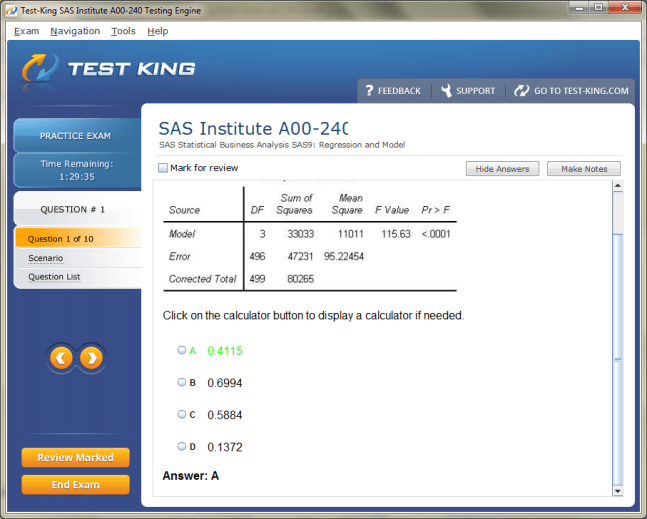Screen dimensions: 647x519
Task: Click Mean Square 95.22454 cell
Action: tap(344, 257)
